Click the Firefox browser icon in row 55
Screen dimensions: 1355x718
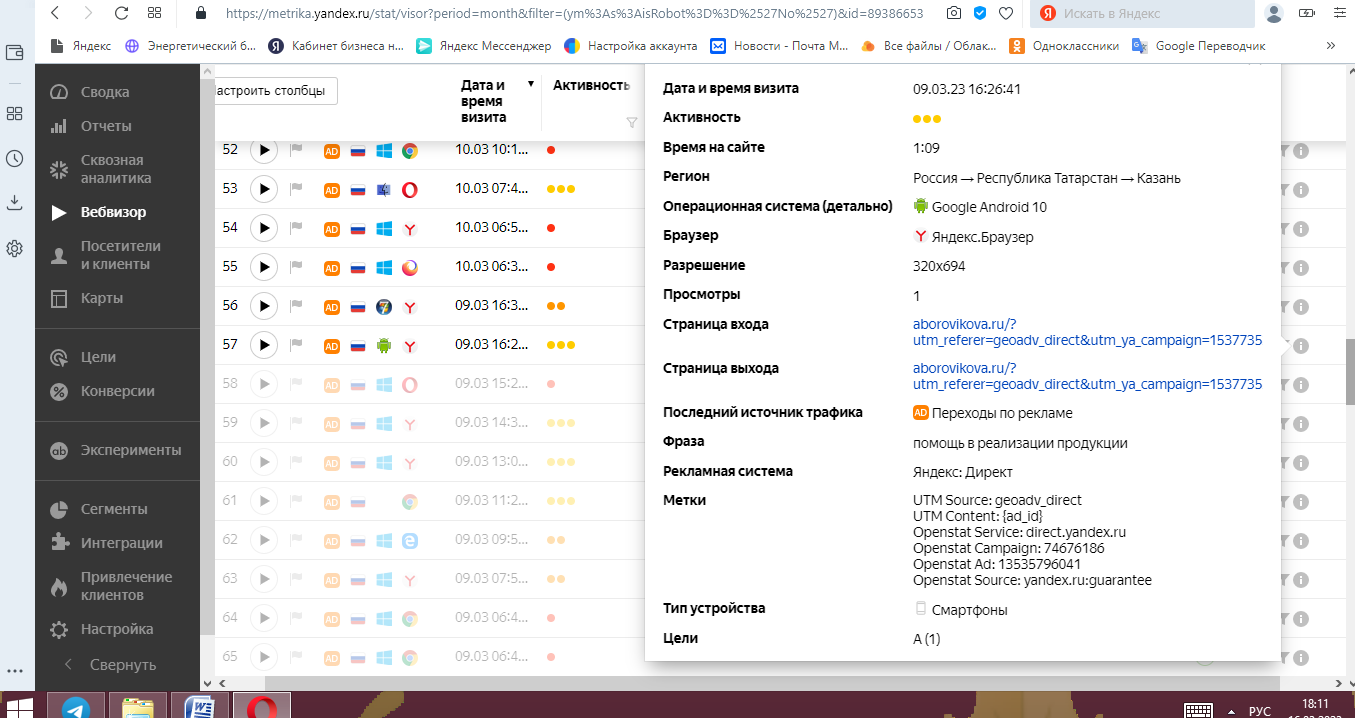pyautogui.click(x=409, y=268)
